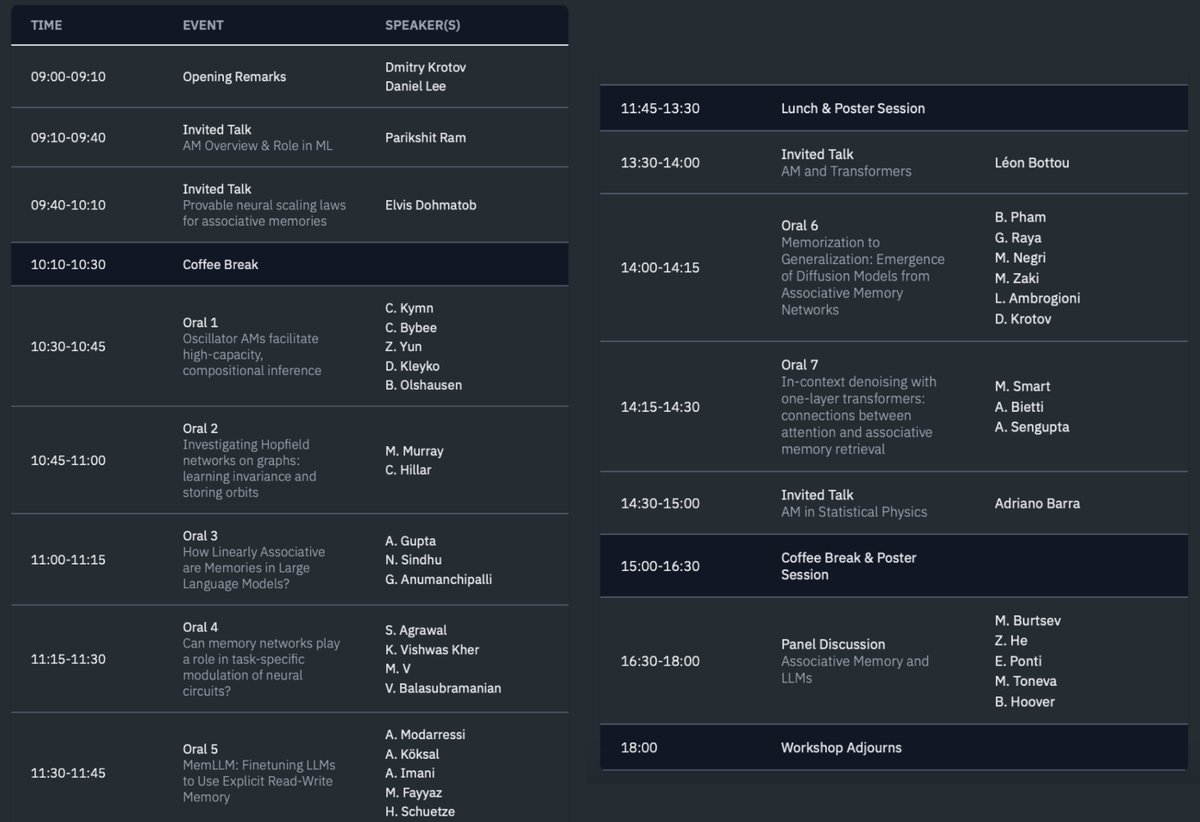
Task: Click the SPEAKER(S) column header
Action: point(423,25)
